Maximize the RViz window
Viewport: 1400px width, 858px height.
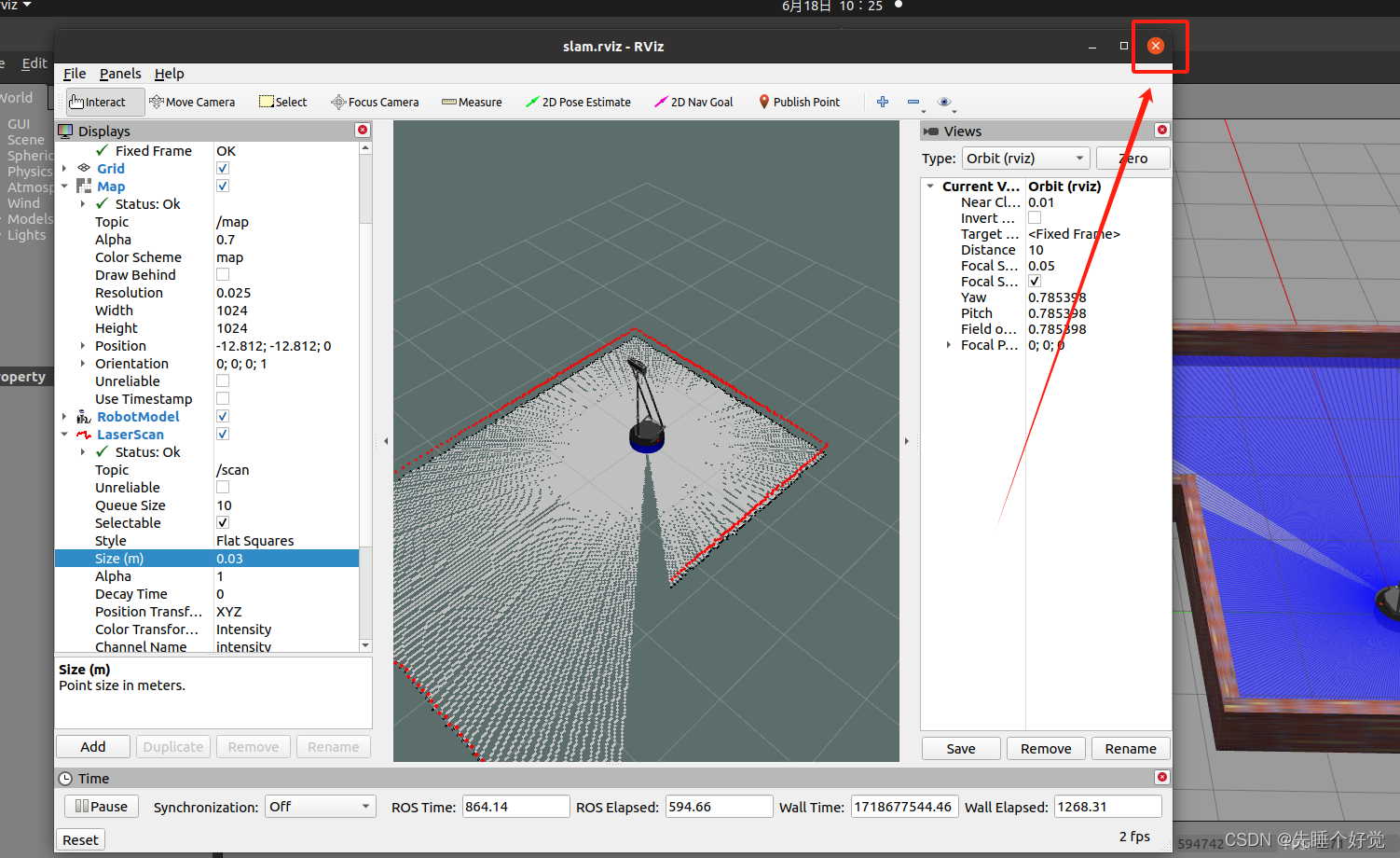1124,46
